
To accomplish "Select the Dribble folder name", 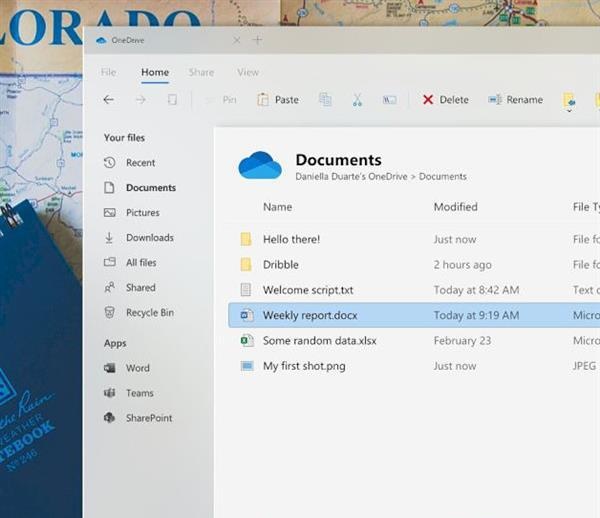I will [x=281, y=265].
